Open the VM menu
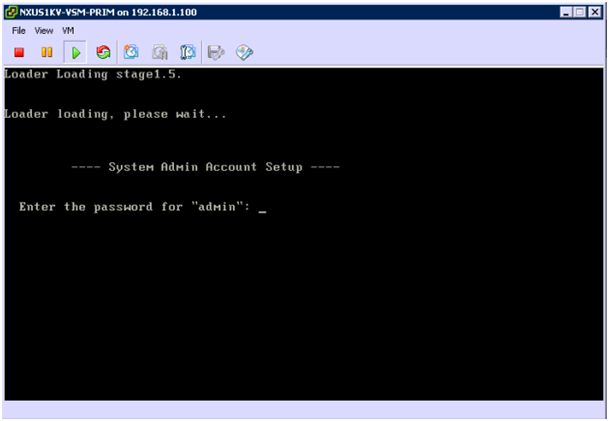Viewport: 609px width, 421px height. 68,31
